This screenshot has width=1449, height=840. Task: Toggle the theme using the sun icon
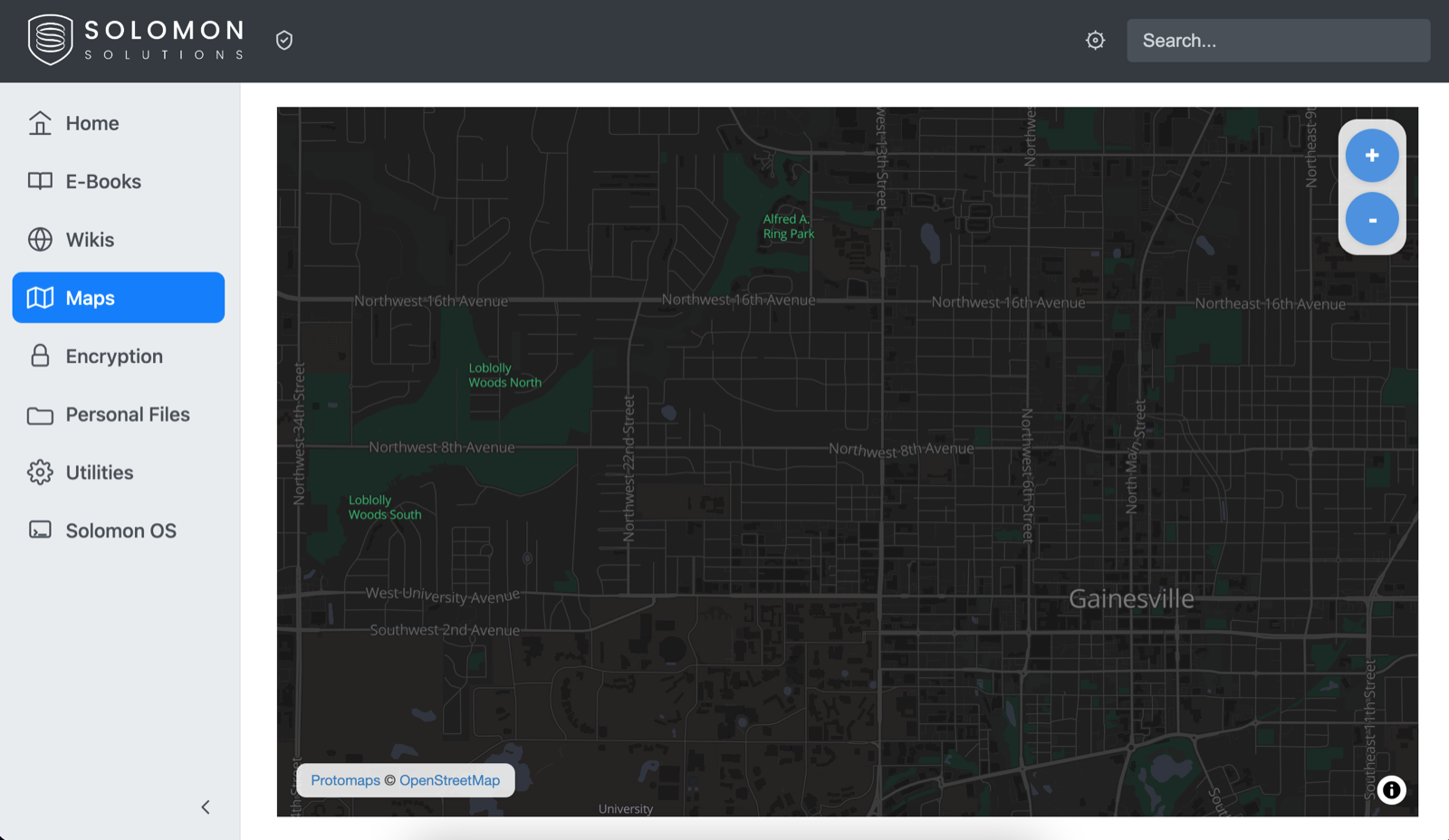click(1096, 40)
